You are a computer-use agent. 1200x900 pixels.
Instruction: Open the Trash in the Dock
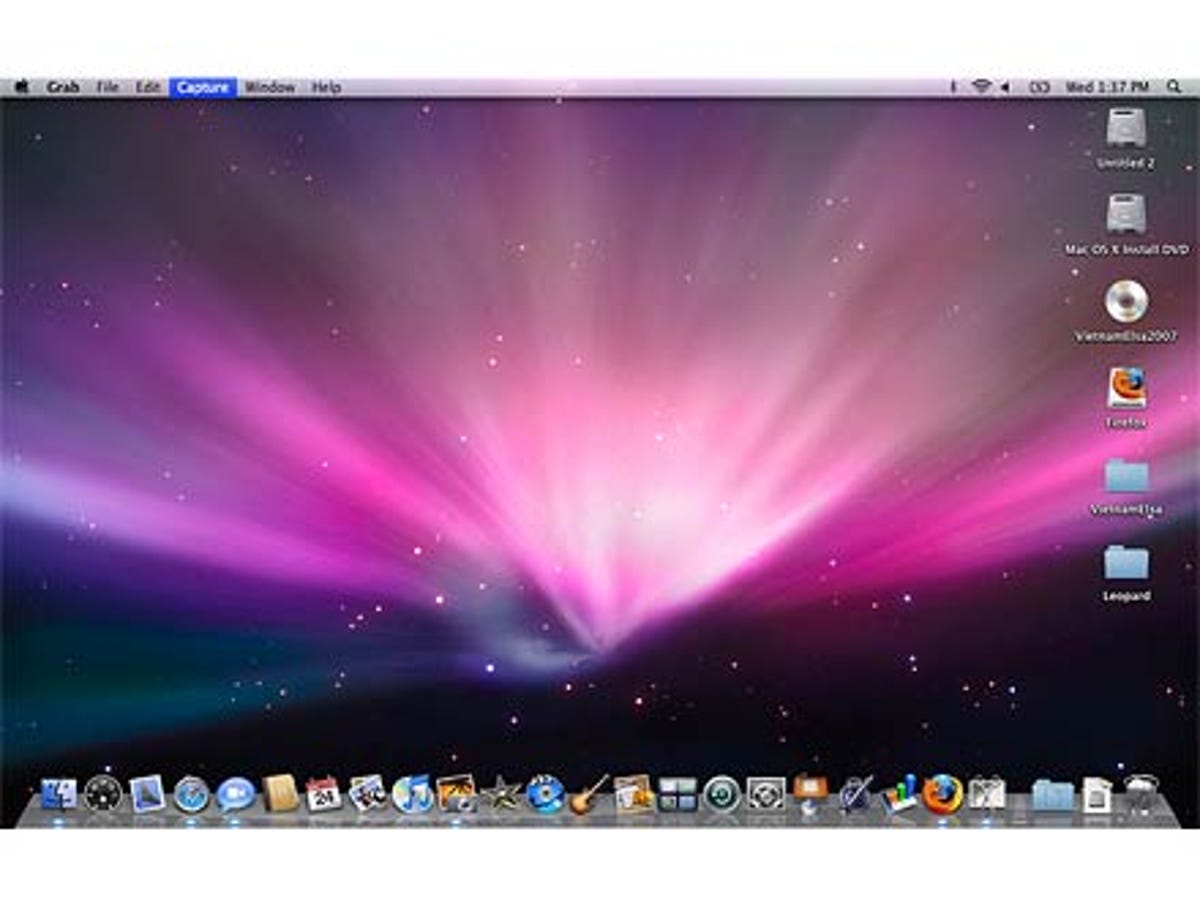(1140, 794)
